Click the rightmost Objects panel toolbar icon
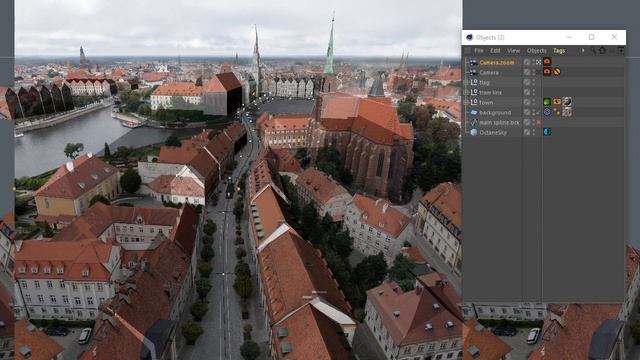 tap(621, 50)
